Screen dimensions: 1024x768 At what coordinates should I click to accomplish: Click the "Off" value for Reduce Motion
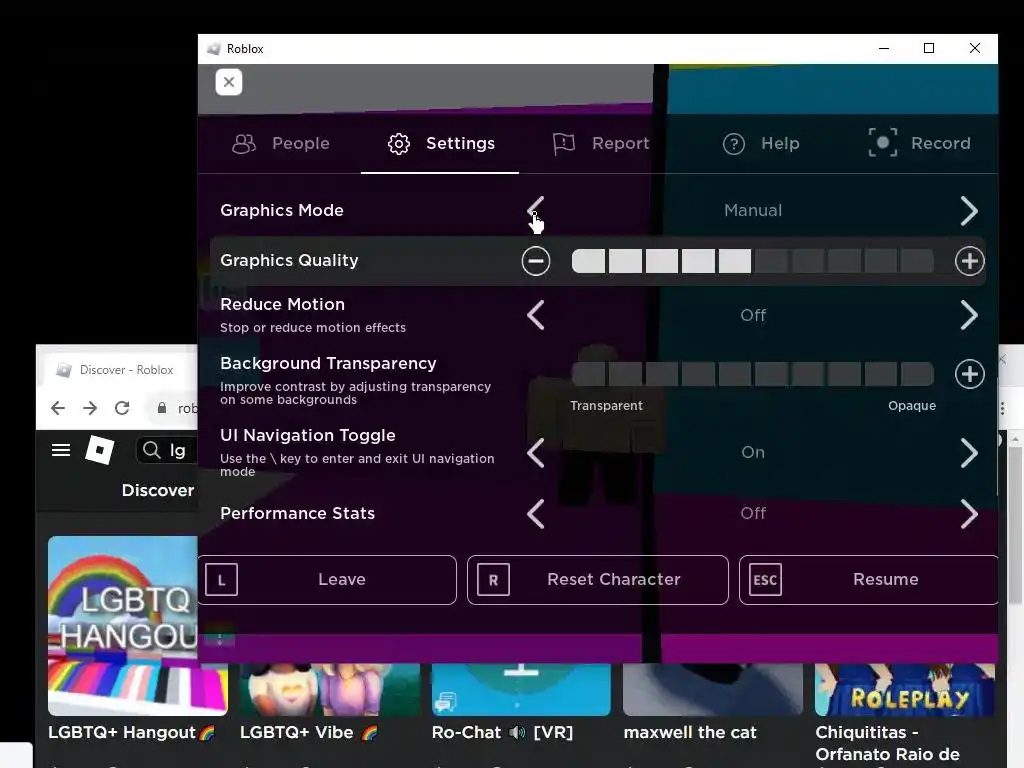(753, 315)
